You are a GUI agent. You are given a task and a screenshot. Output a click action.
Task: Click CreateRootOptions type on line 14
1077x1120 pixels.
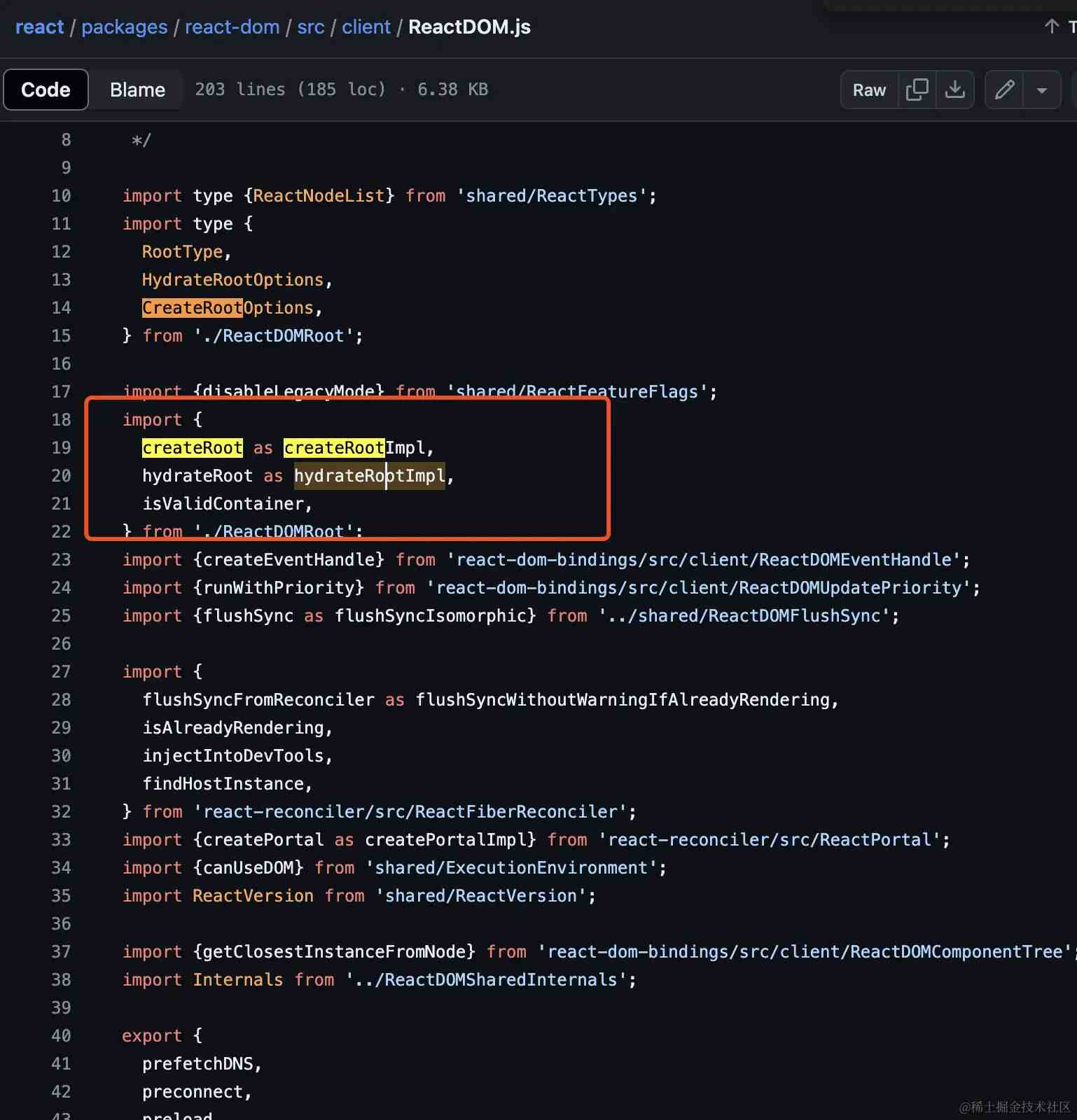point(228,308)
